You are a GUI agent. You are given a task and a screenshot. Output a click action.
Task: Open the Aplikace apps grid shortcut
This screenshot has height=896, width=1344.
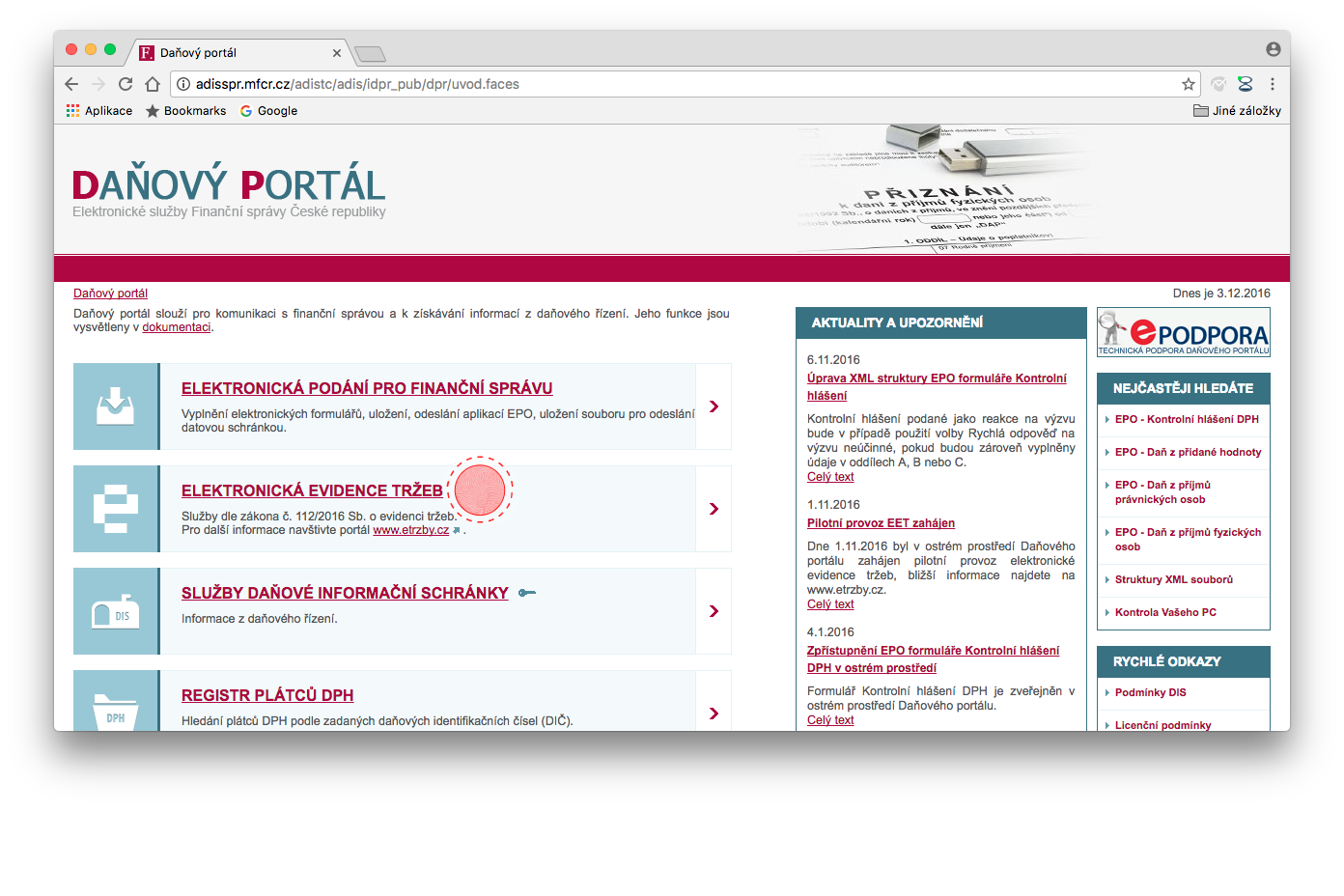tap(98, 111)
